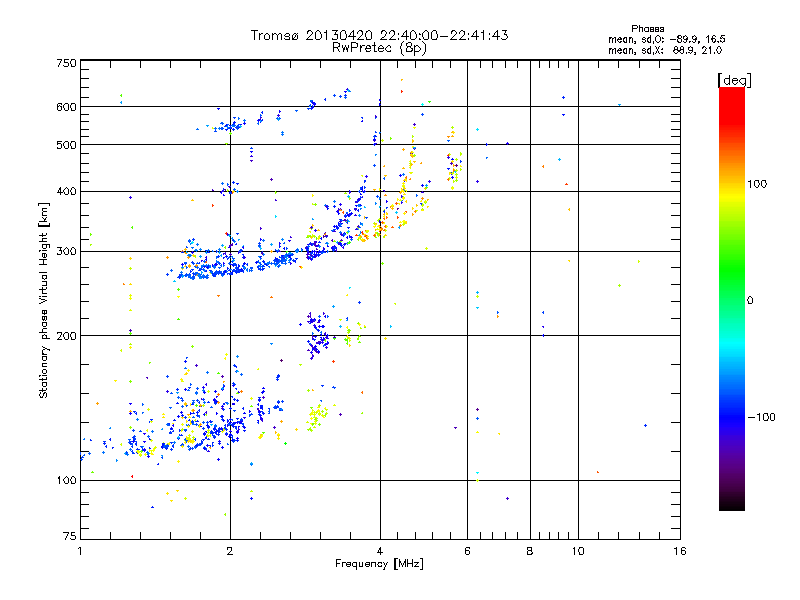Image resolution: width=800 pixels, height=600 pixels.
Task: Click the '400' height axis tick label
Action: point(66,191)
